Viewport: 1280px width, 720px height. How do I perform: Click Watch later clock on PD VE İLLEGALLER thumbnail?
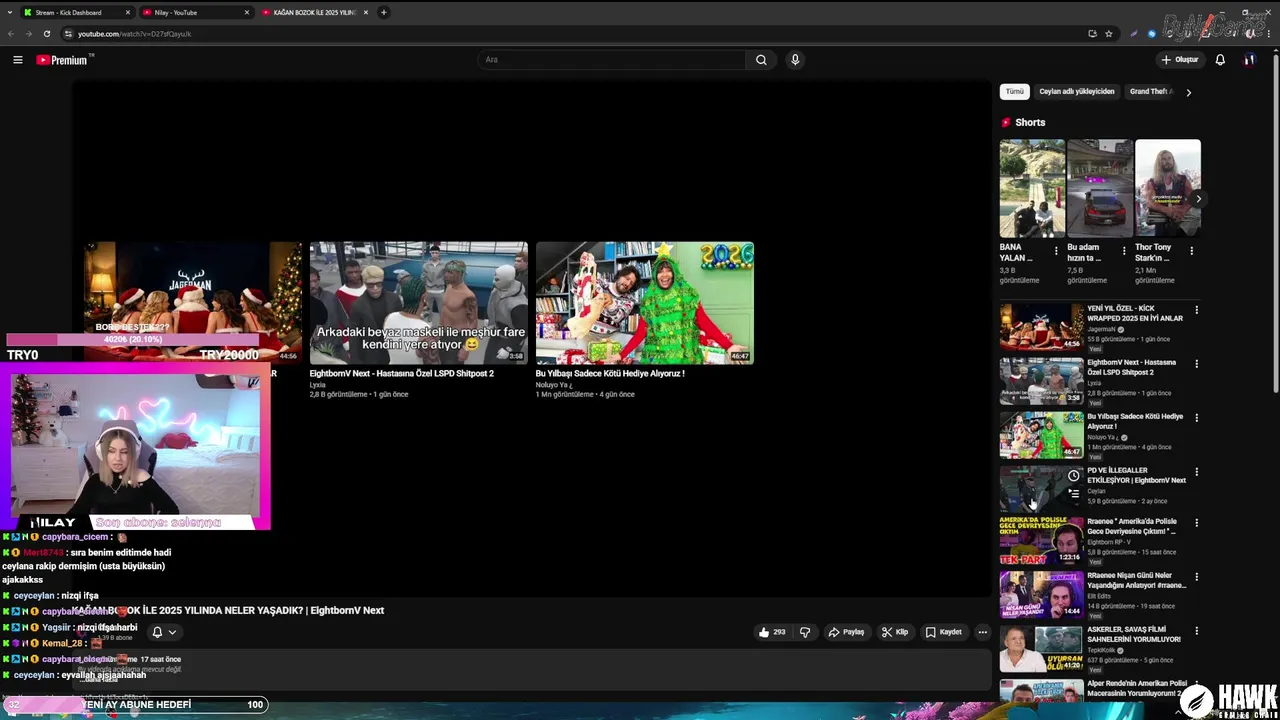pyautogui.click(x=1073, y=476)
